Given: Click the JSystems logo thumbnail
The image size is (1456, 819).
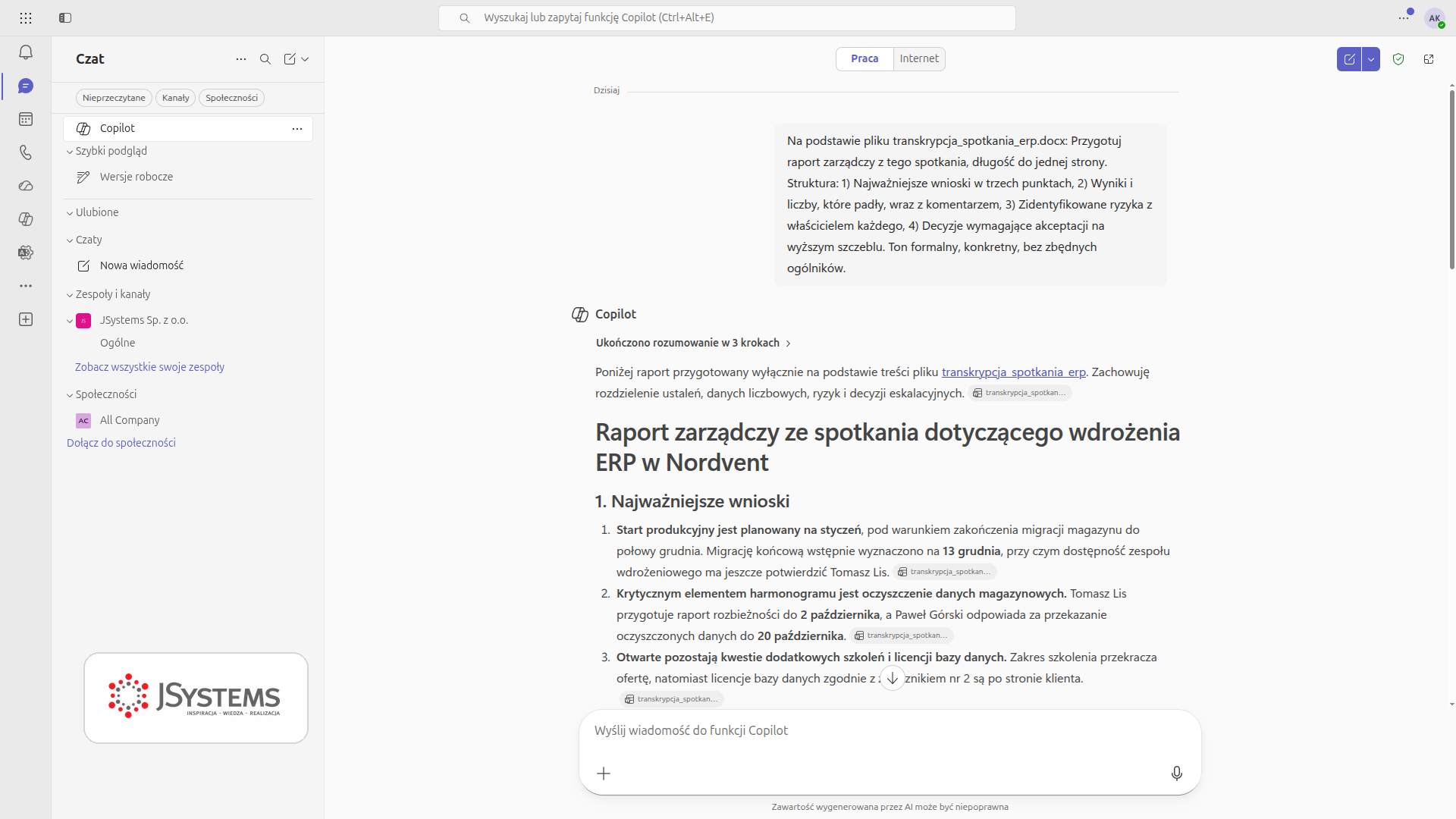Looking at the screenshot, I should [196, 698].
